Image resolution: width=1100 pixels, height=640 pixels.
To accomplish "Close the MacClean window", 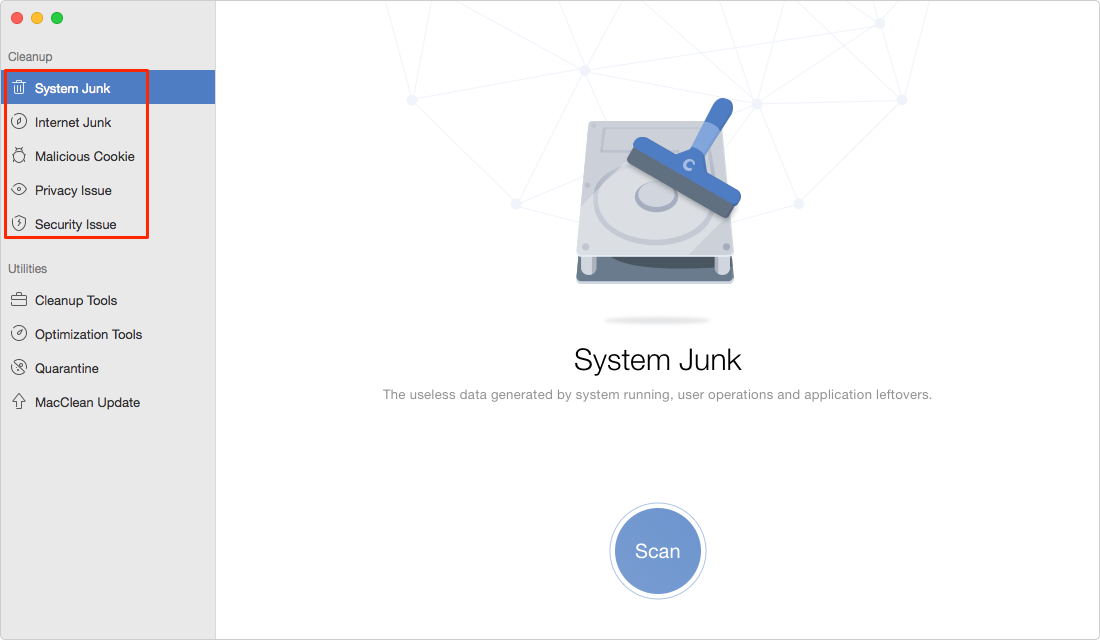I will coord(18,18).
